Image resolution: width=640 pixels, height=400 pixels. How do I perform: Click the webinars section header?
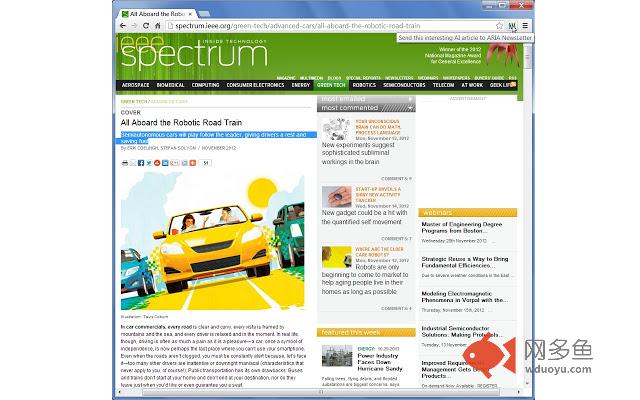point(468,213)
